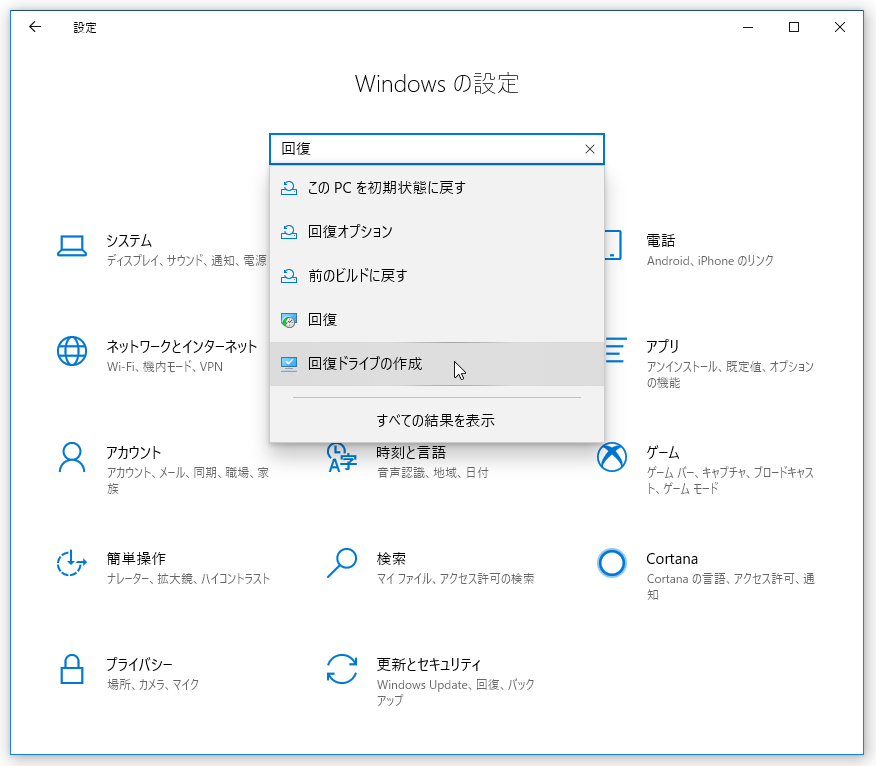Open プライバシー lock icon
This screenshot has height=766, width=876.
(72, 669)
